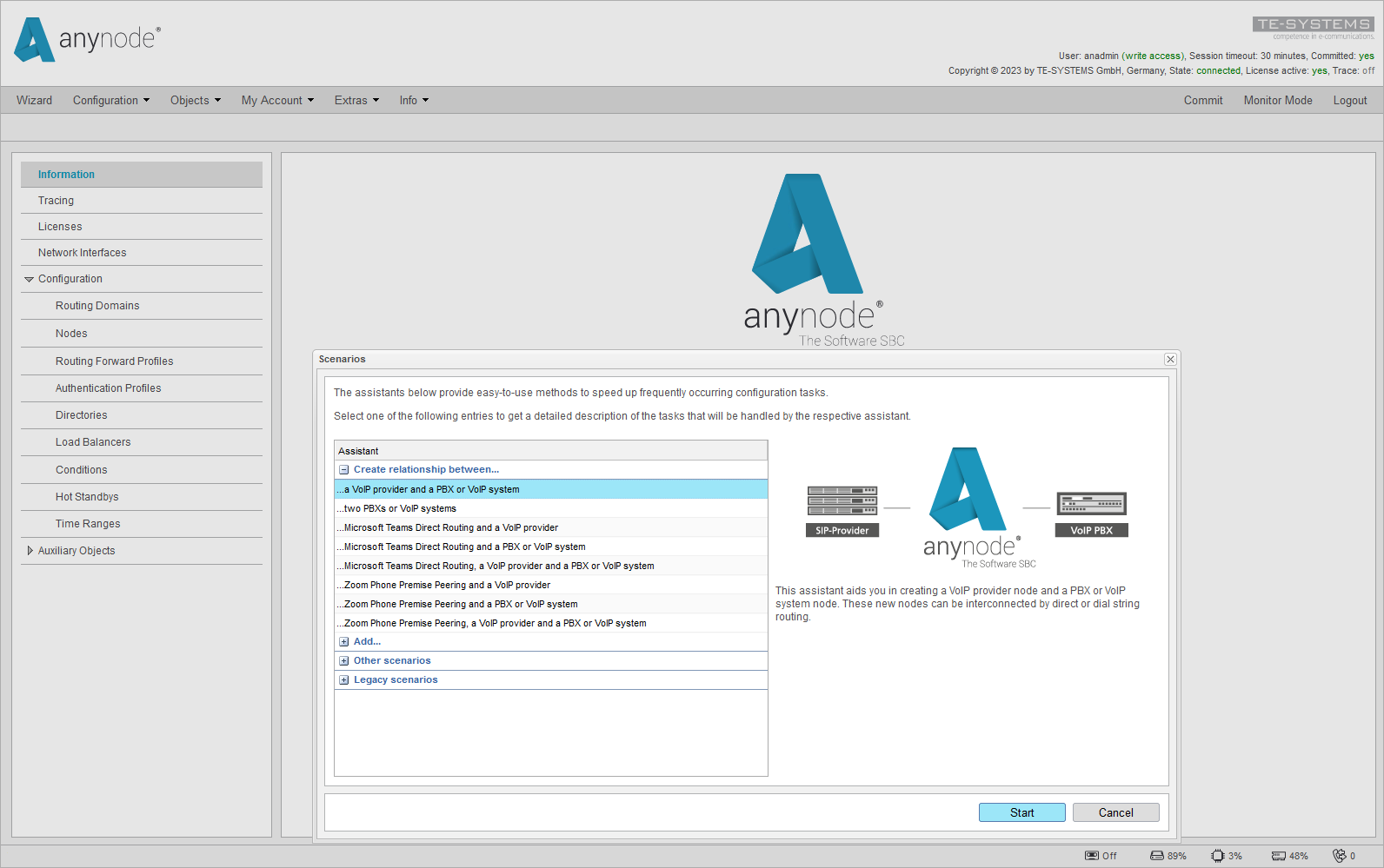Open the Objects dropdown menu
The height and width of the screenshot is (868, 1384).
coord(196,101)
